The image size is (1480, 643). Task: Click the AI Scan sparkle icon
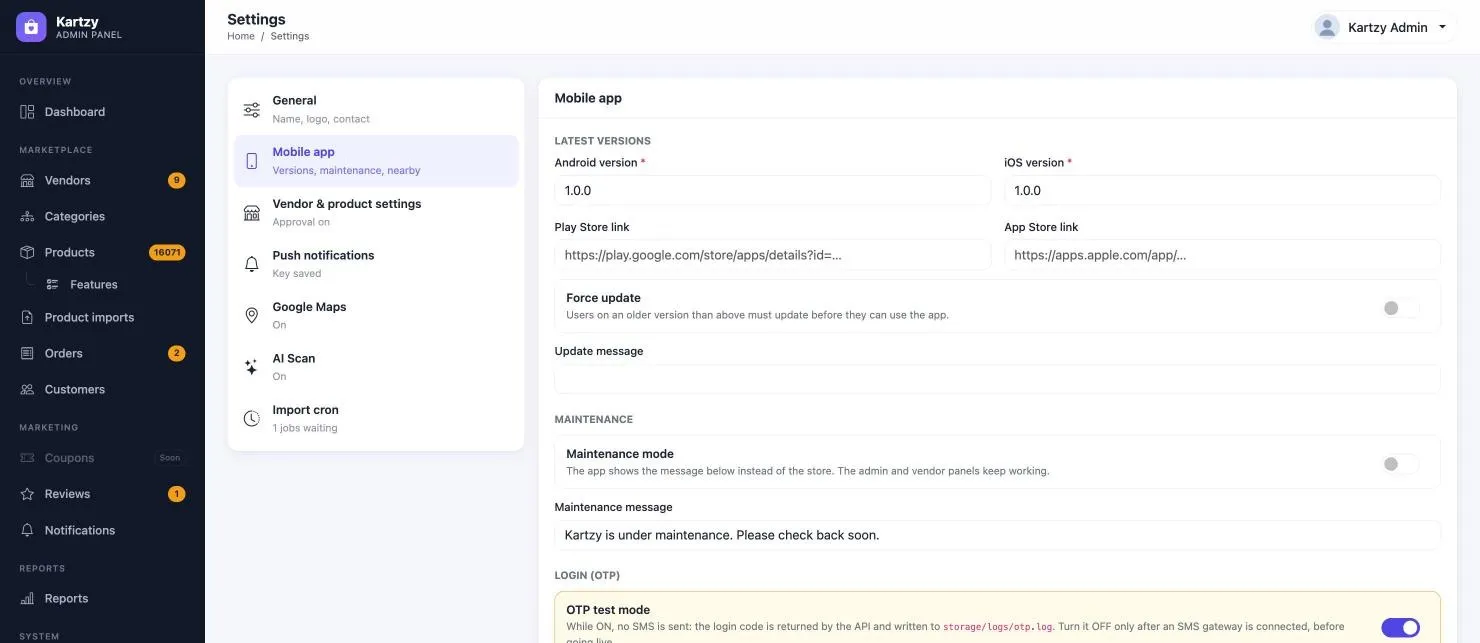(252, 367)
